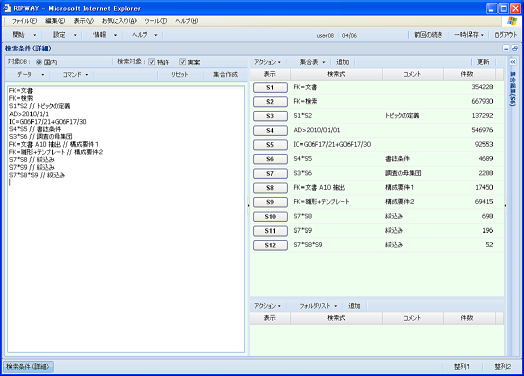Click the リセット button
The image size is (524, 376).
click(x=180, y=75)
